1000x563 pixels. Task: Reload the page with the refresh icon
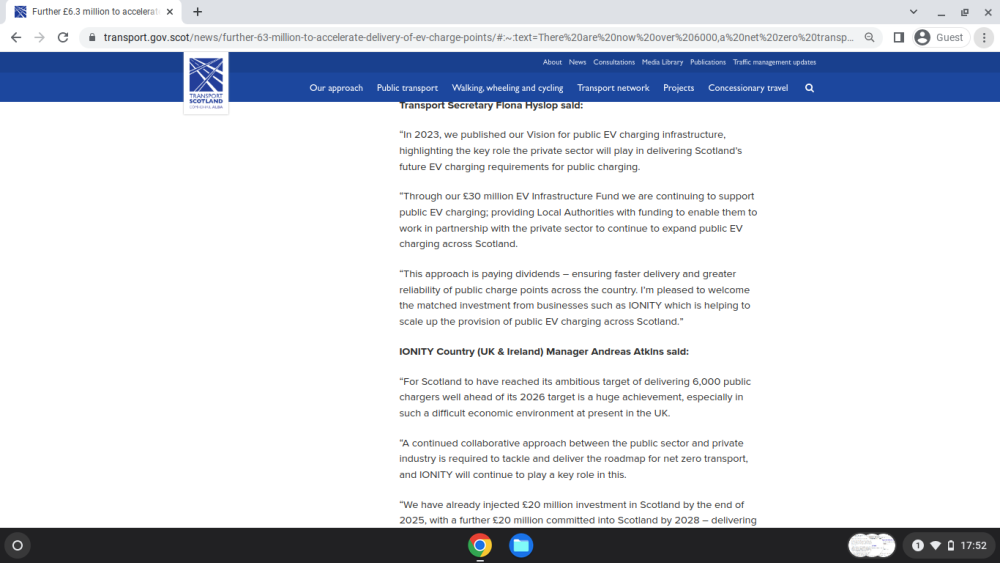point(62,38)
